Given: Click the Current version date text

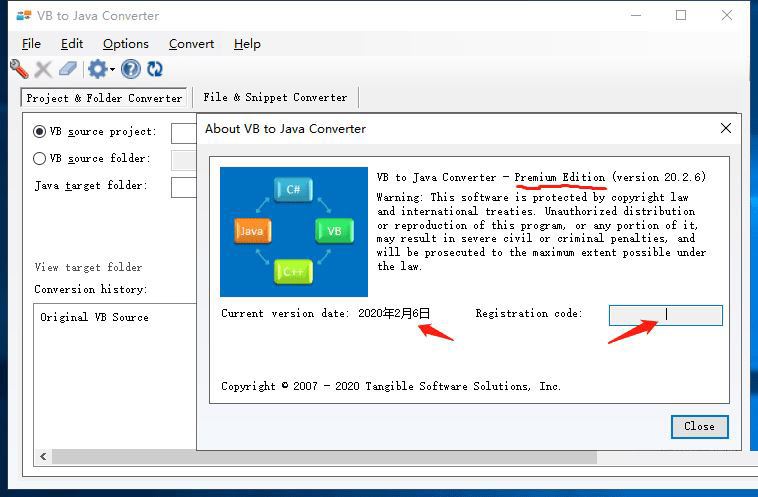Looking at the screenshot, I should (x=325, y=313).
